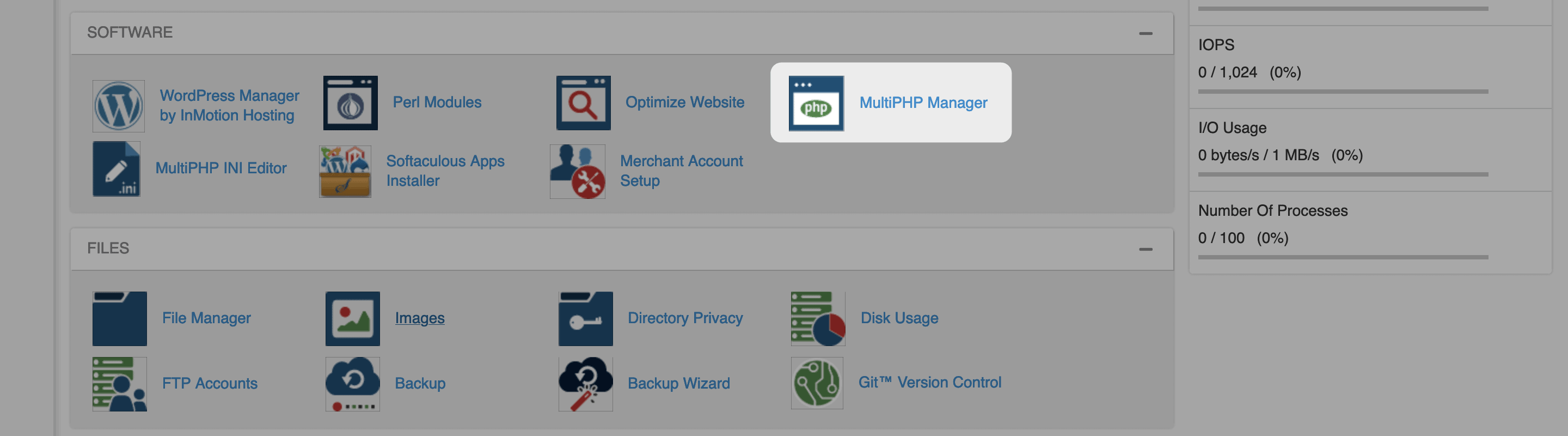The width and height of the screenshot is (1568, 436).
Task: Open FTP Accounts link
Action: (x=210, y=384)
